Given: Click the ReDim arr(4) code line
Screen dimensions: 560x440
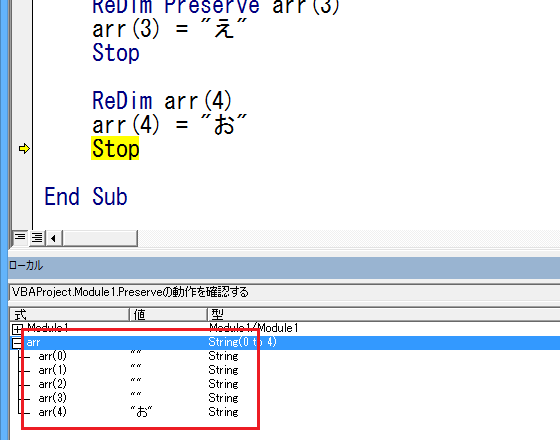Looking at the screenshot, I should click(162, 100).
